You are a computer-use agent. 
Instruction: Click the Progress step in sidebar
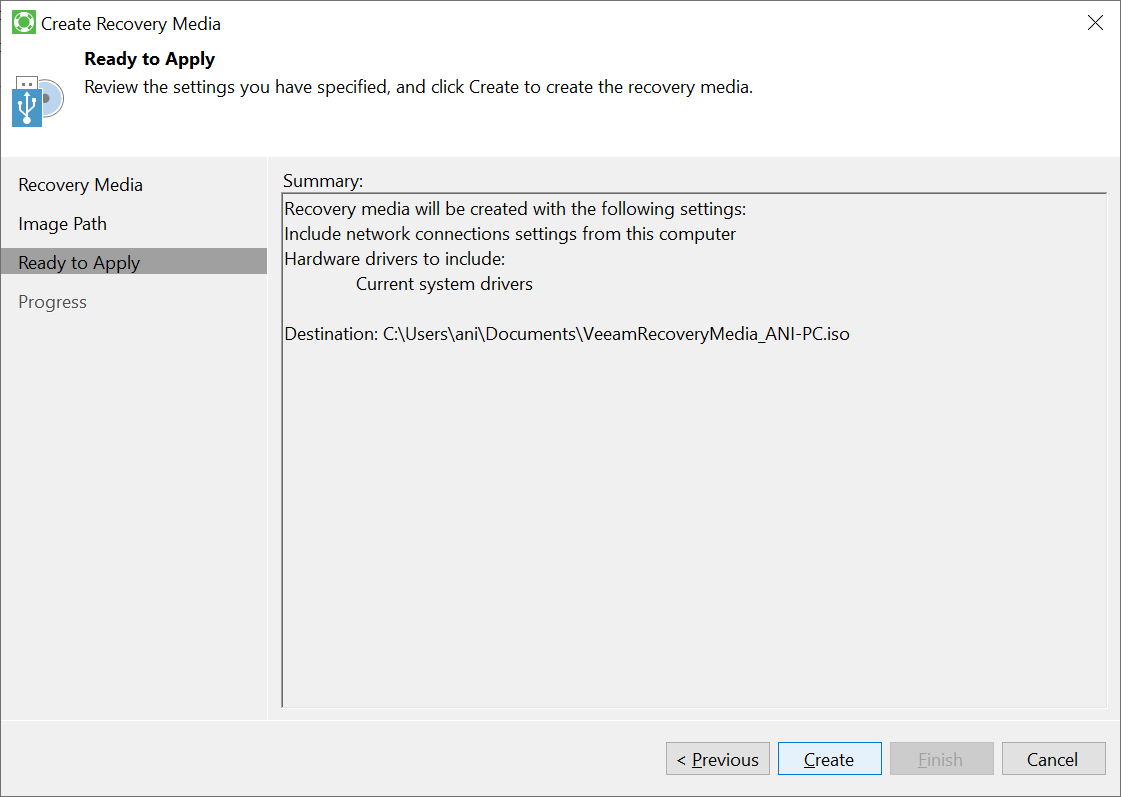pyautogui.click(x=52, y=302)
